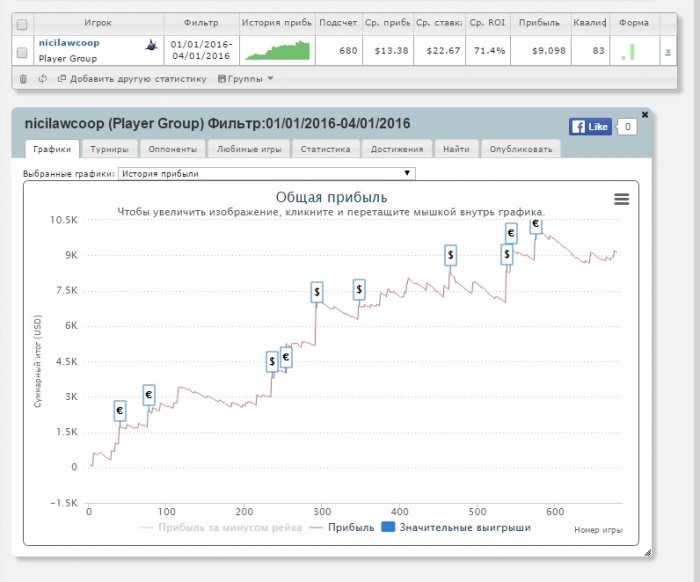The image size is (700, 582).
Task: Click the Facebook like counter showing 0
Action: [627, 127]
